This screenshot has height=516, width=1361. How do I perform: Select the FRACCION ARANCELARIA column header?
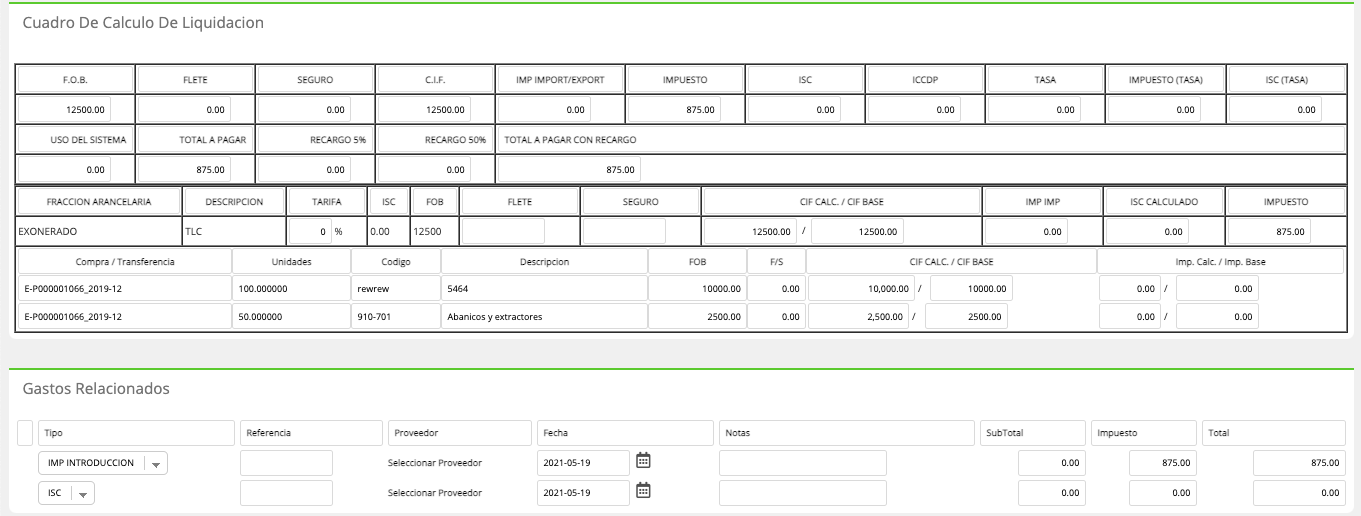click(99, 201)
